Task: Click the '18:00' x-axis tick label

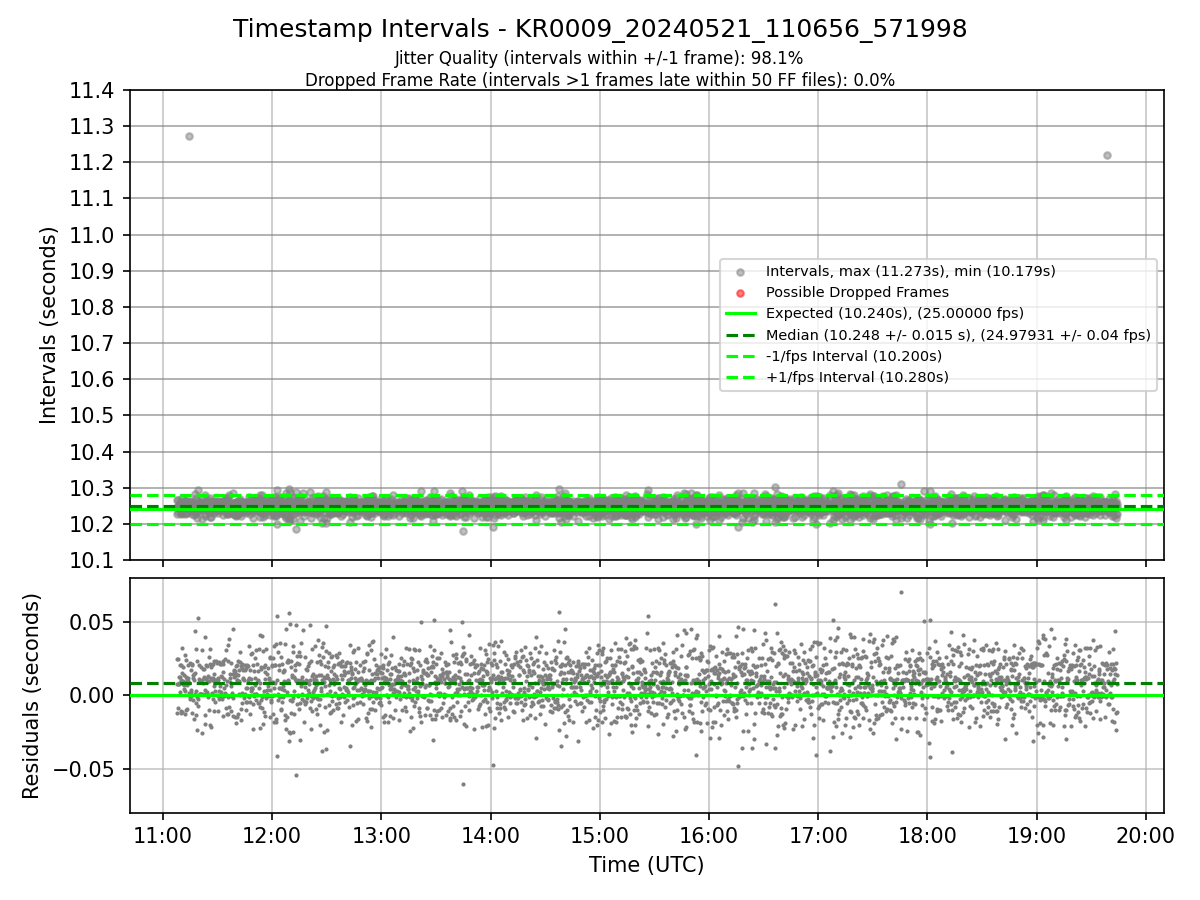Action: tap(926, 835)
